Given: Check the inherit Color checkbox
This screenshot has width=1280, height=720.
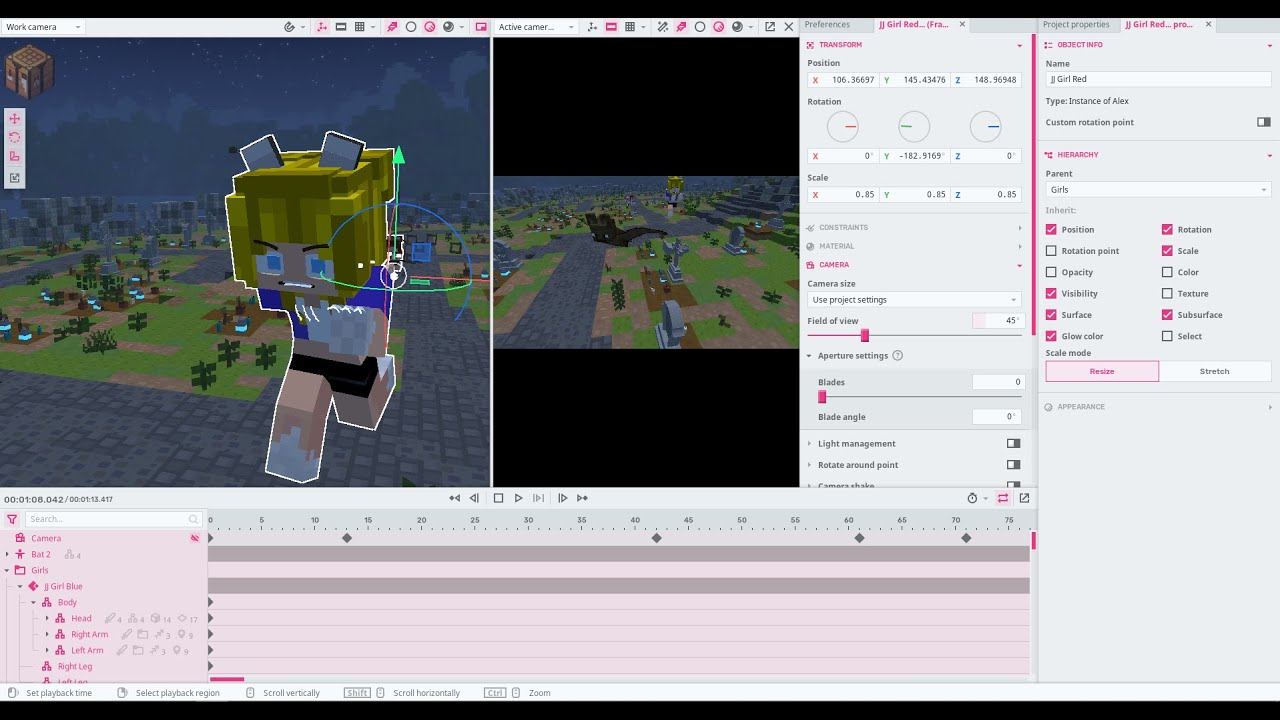Looking at the screenshot, I should [x=1167, y=272].
